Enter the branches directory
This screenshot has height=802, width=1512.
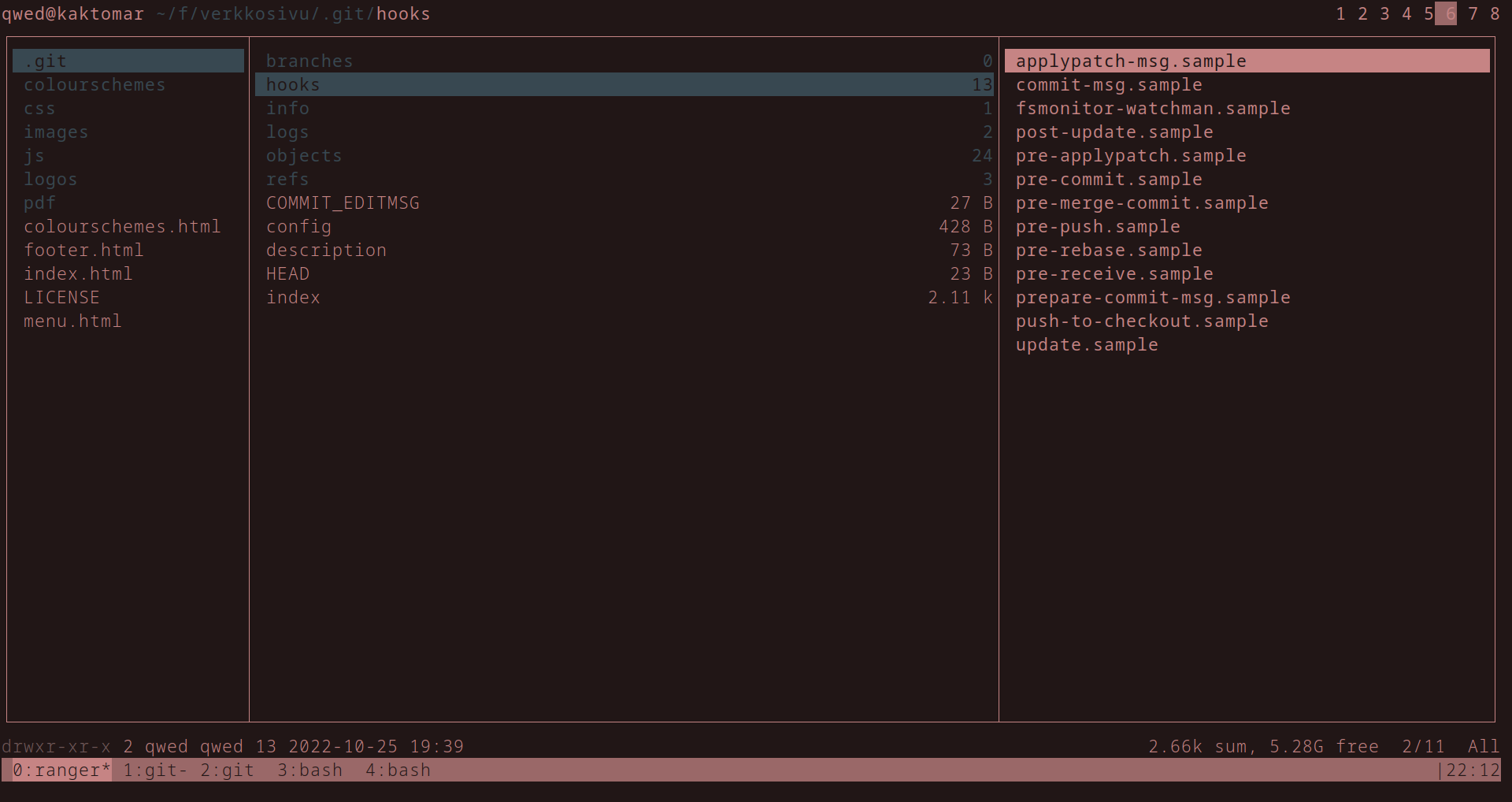(309, 61)
